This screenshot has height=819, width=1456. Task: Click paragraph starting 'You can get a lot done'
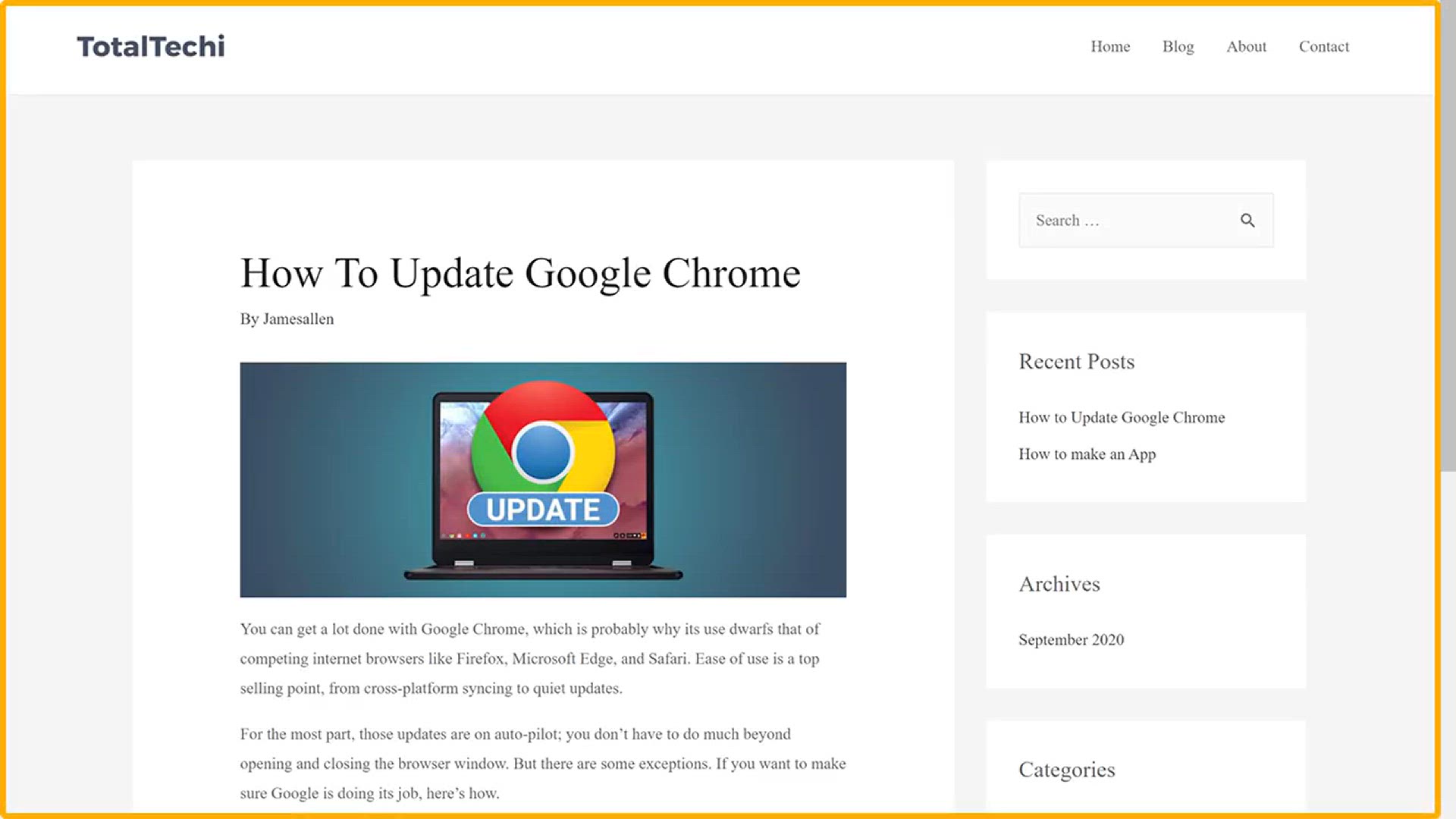tap(530, 659)
